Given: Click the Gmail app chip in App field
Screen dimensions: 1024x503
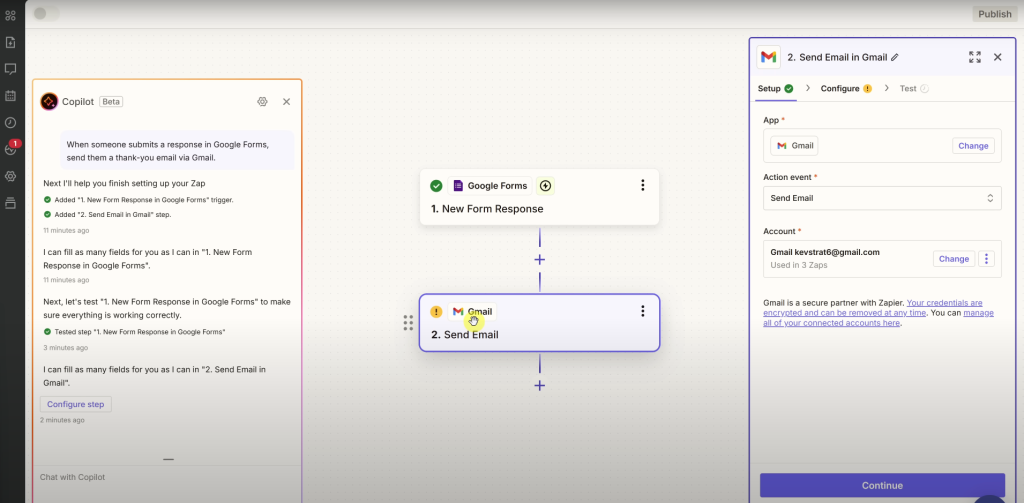Looking at the screenshot, I should [794, 146].
